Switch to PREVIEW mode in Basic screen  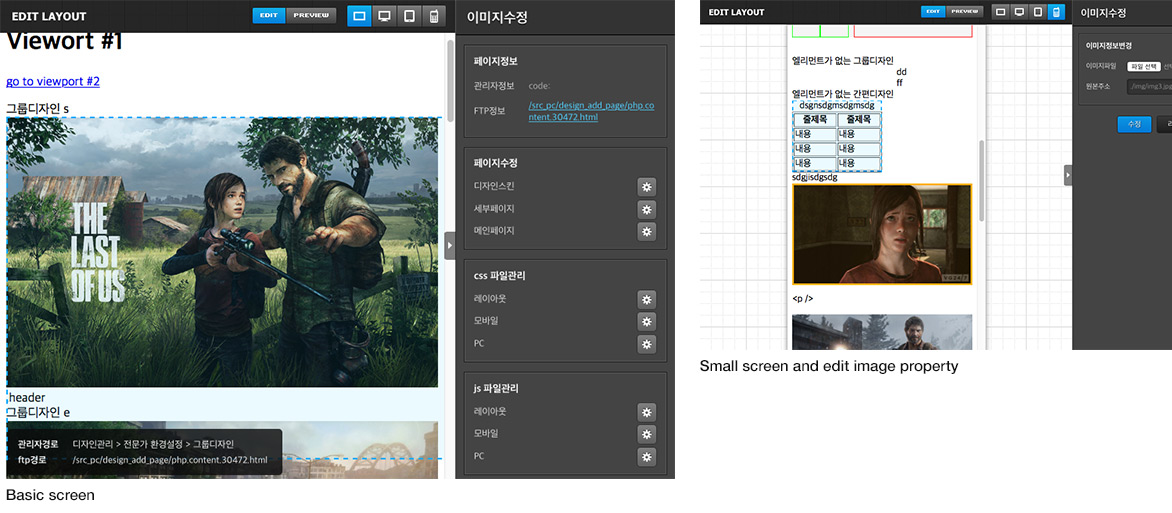pyautogui.click(x=311, y=16)
